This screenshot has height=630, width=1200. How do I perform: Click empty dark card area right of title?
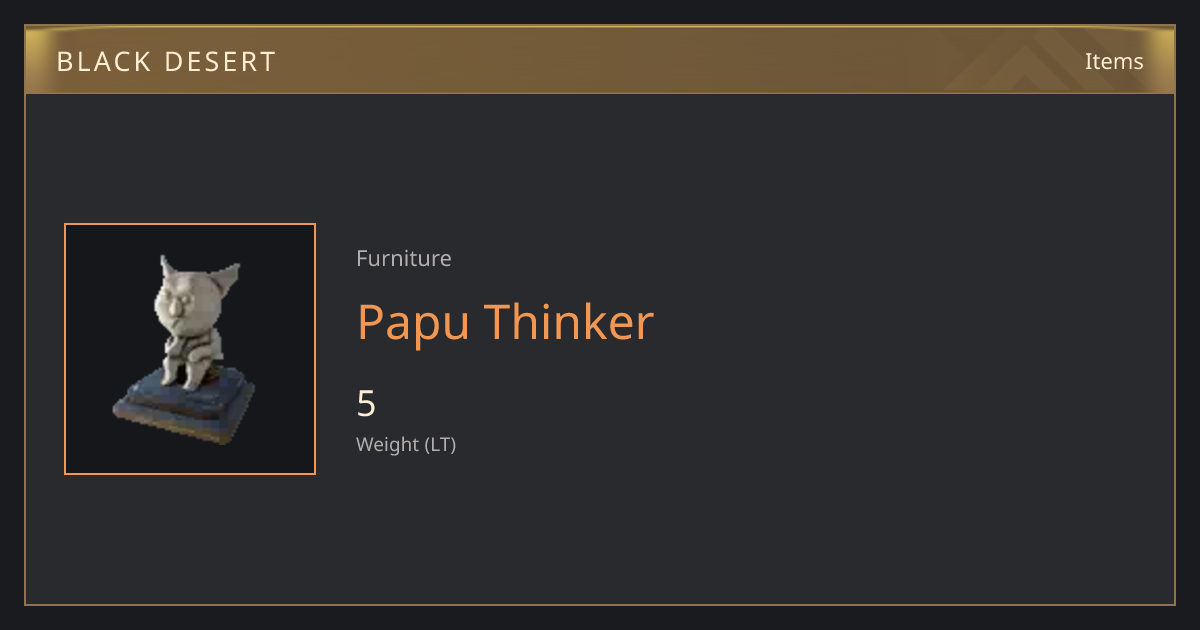pos(900,330)
